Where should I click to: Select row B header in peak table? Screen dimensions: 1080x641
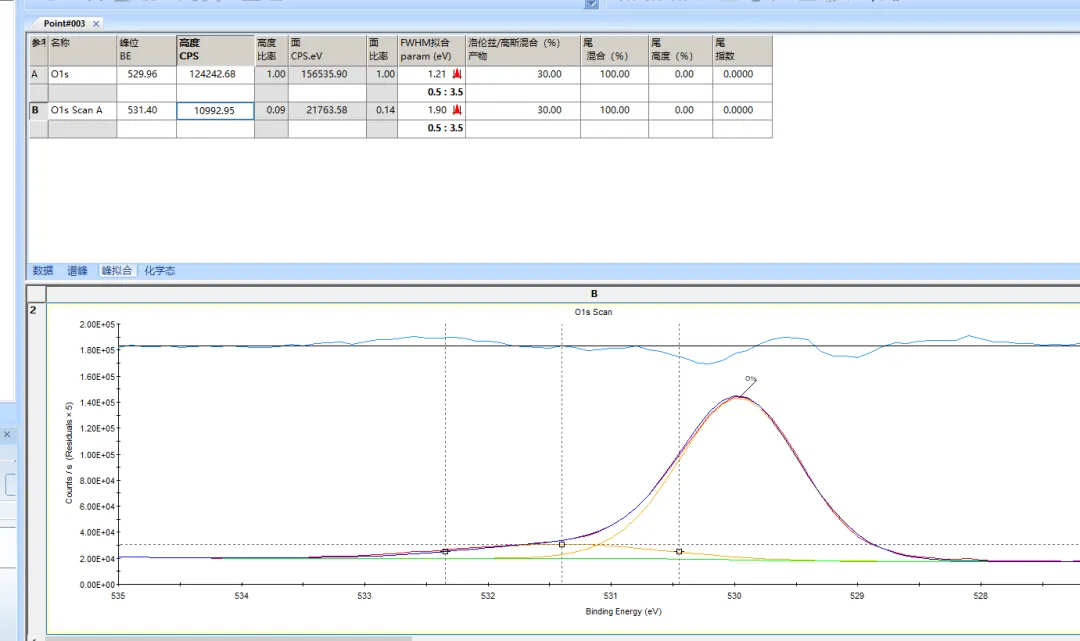coord(37,111)
